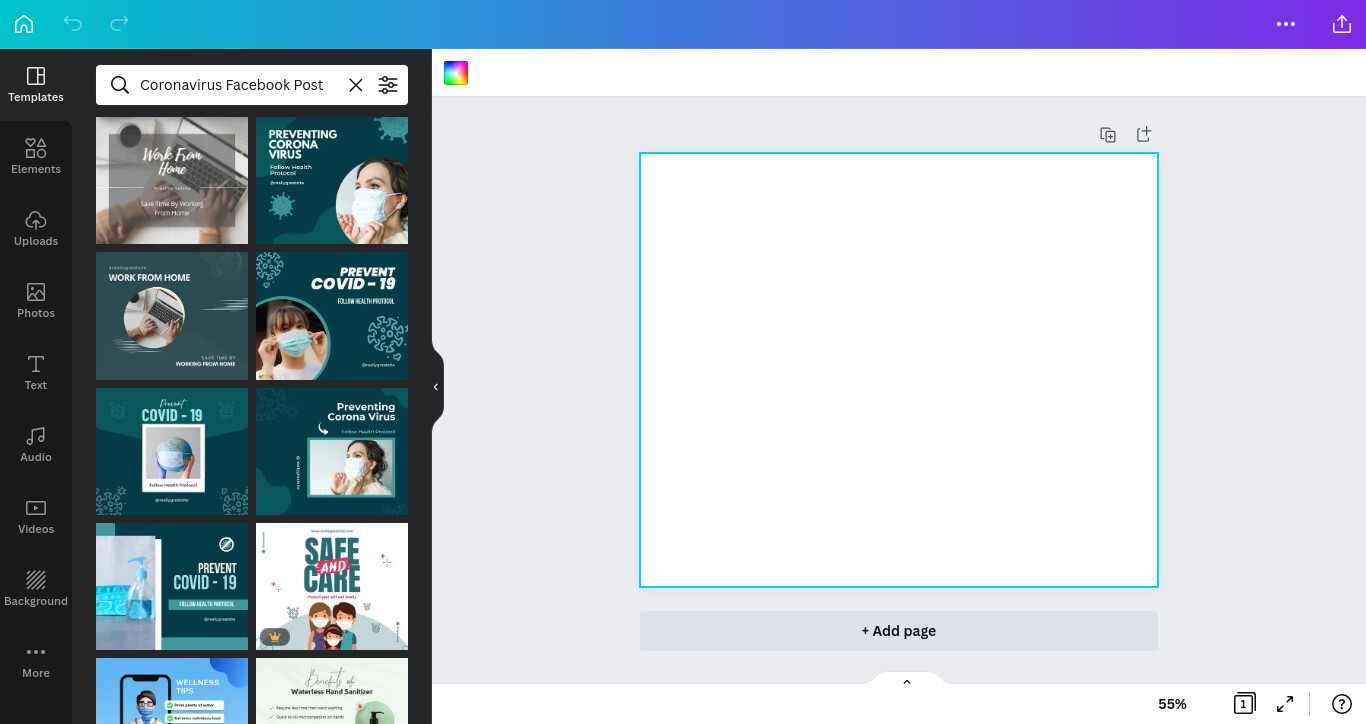This screenshot has width=1366, height=724.
Task: Click into the template search field
Action: [x=232, y=85]
